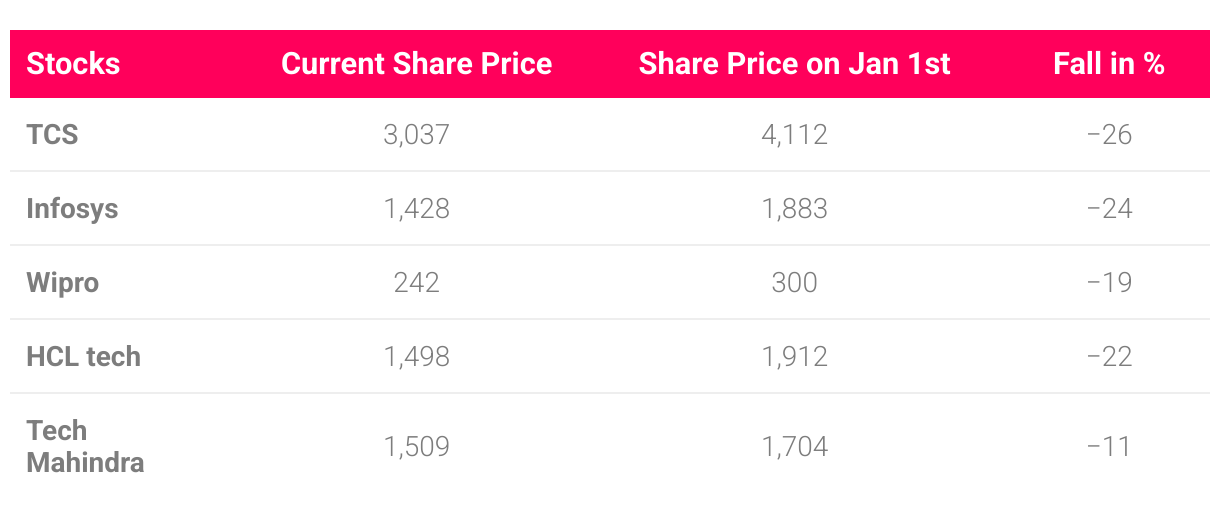This screenshot has height=508, width=1220.
Task: Click the HCL tech row label
Action: 83,357
